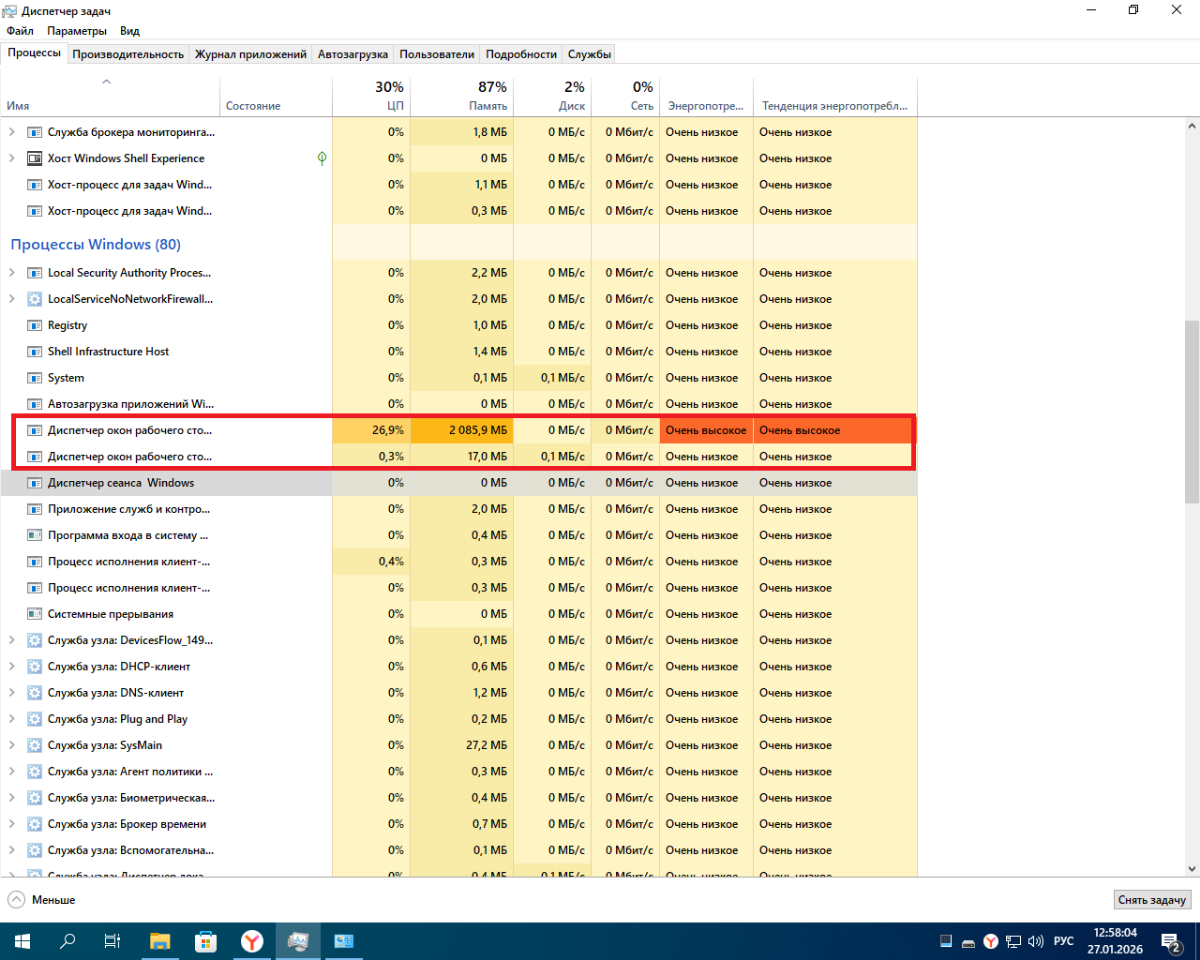Switch to the Производительность tab
This screenshot has height=960, width=1200.
[x=128, y=54]
